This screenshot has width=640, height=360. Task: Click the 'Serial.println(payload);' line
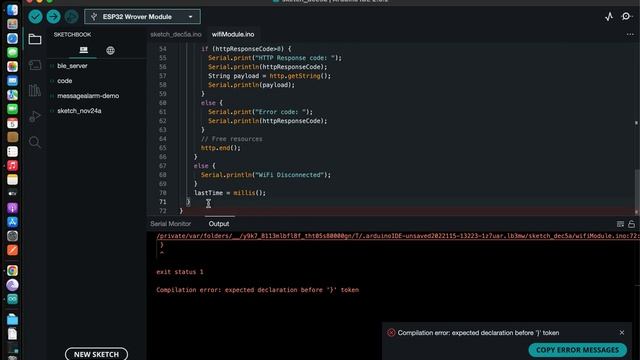251,85
